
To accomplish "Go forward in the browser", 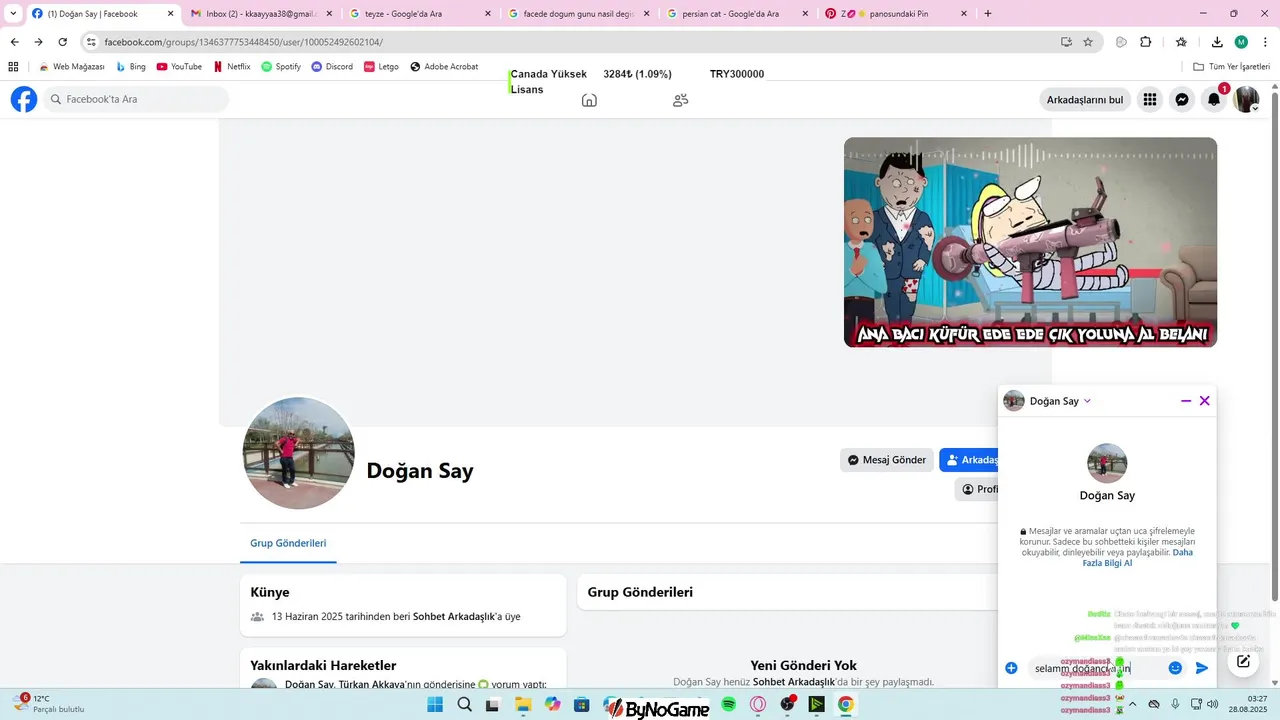I will pos(38,42).
